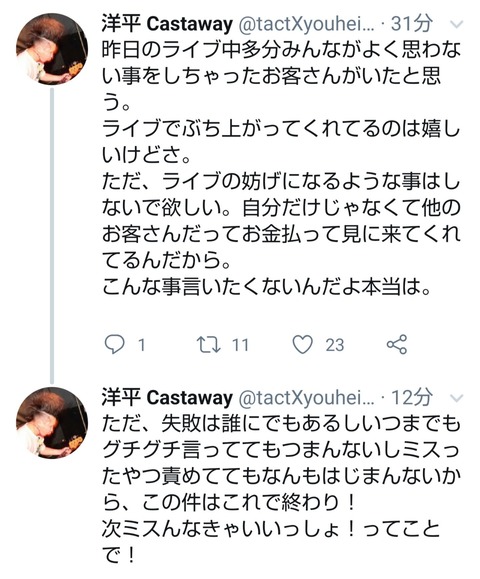This screenshot has height=579, width=480.
Task: Retweet the first tweet
Action: tap(209, 344)
